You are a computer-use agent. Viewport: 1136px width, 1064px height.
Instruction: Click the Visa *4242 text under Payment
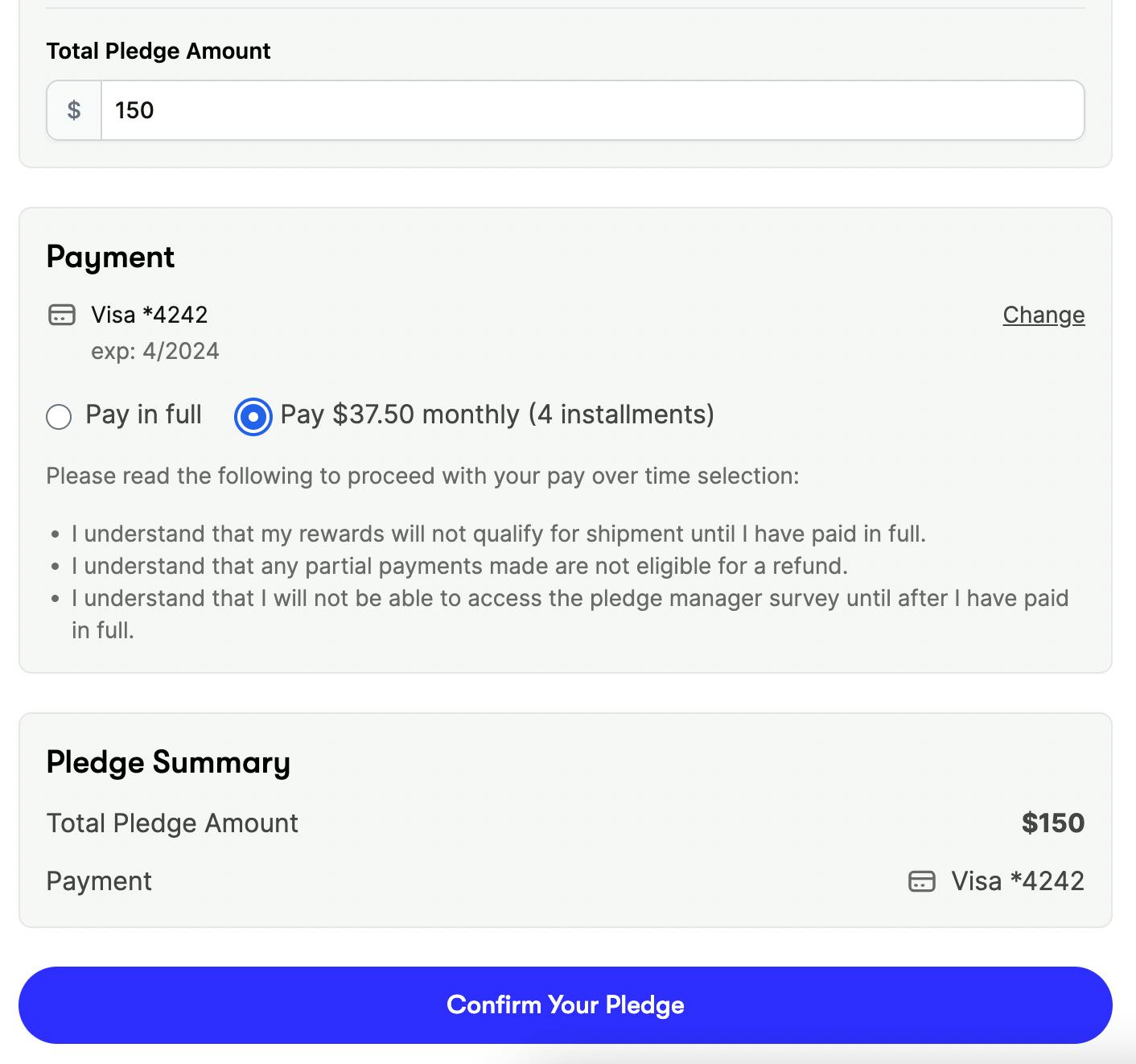coord(150,315)
